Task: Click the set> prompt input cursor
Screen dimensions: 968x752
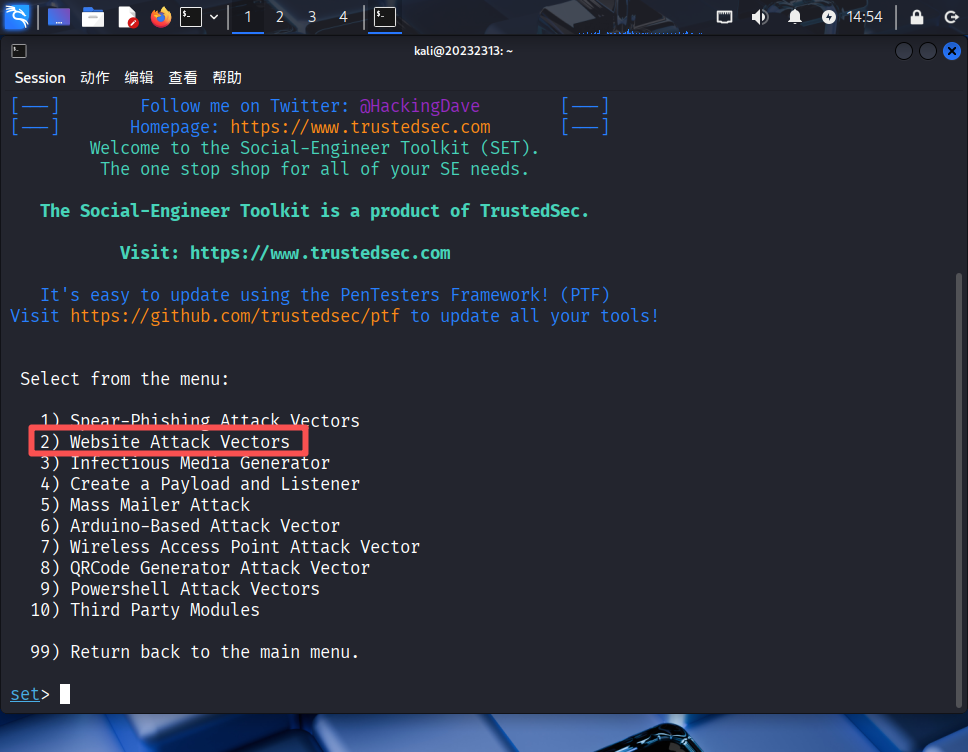Action: point(65,694)
